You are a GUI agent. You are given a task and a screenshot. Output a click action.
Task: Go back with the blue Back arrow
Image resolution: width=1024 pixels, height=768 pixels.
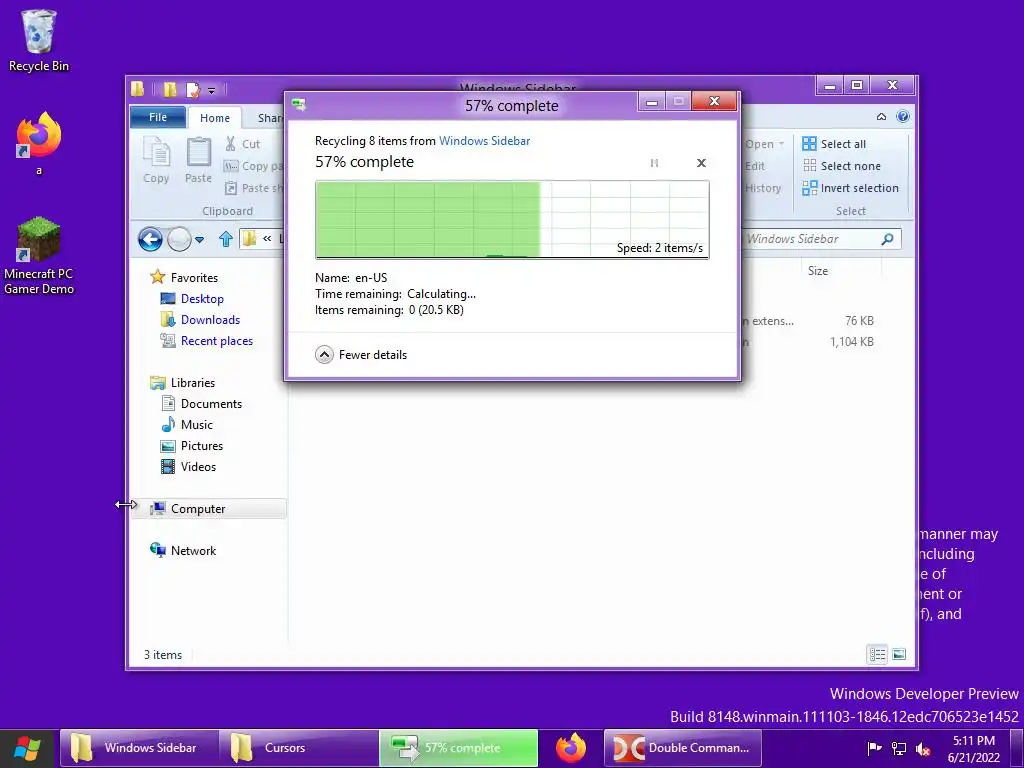tap(150, 239)
